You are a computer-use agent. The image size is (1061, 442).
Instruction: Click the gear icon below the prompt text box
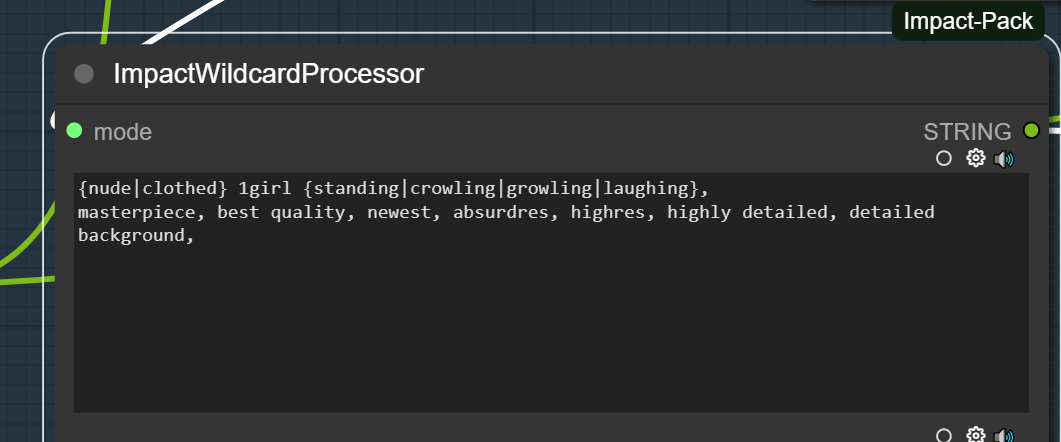975,435
